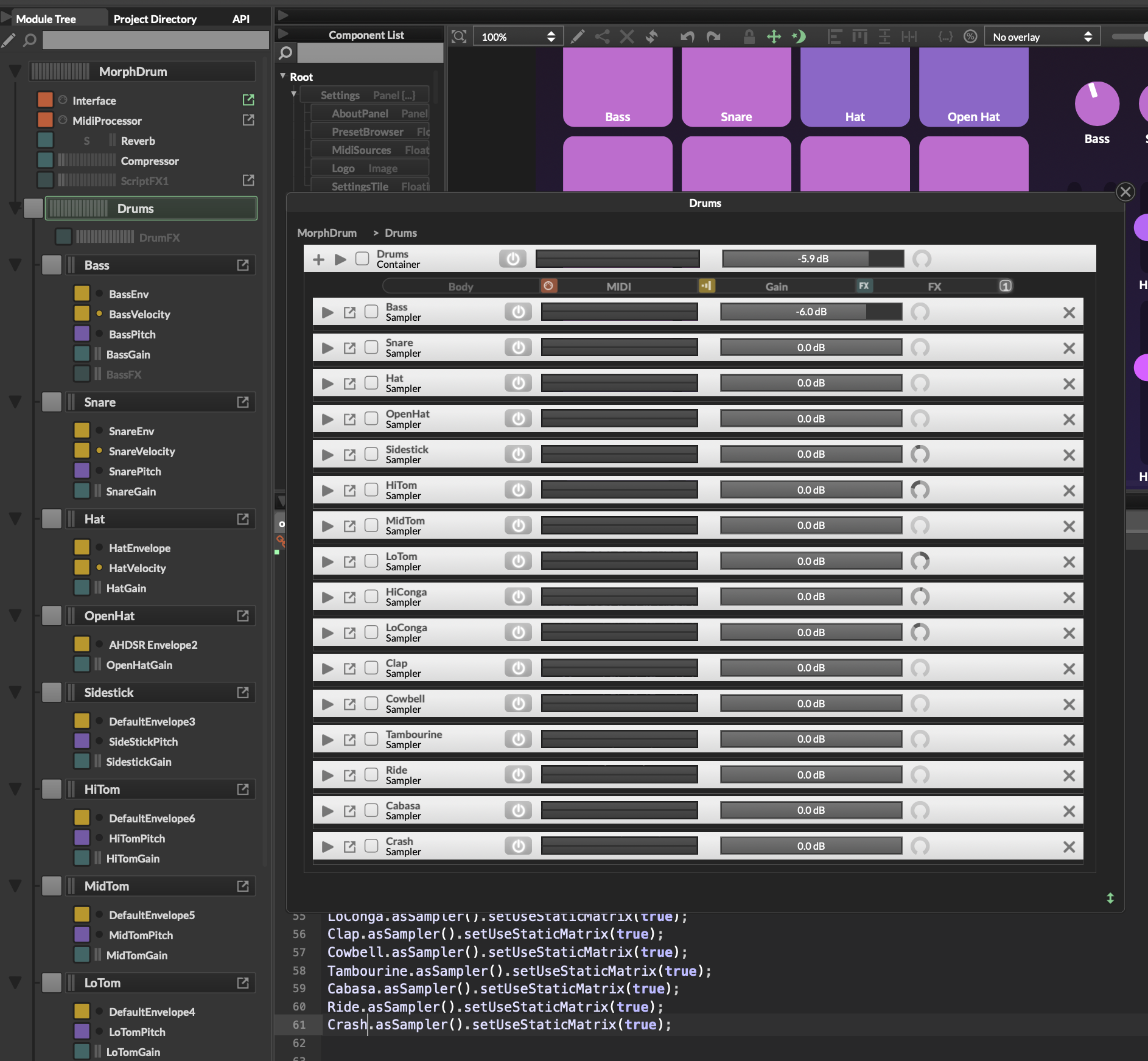Click the plus button on Drums Container
Viewport: 1148px width, 1061px height.
click(318, 259)
